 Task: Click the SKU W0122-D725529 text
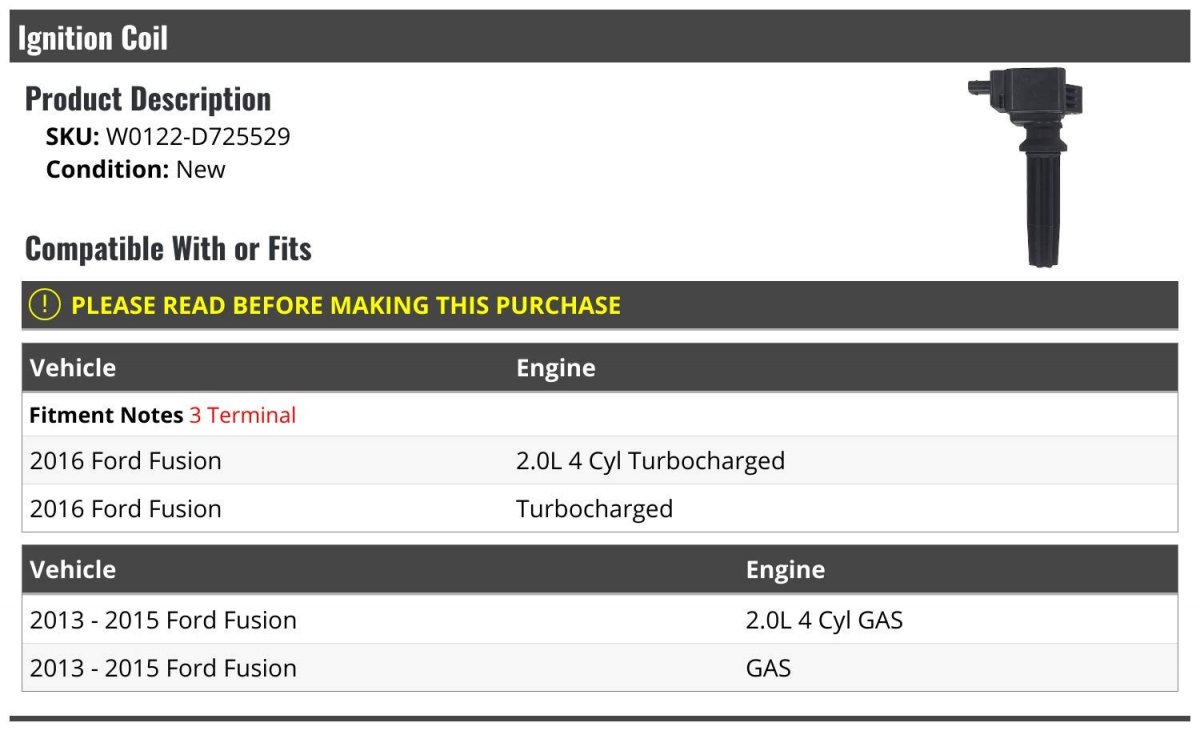(x=168, y=137)
